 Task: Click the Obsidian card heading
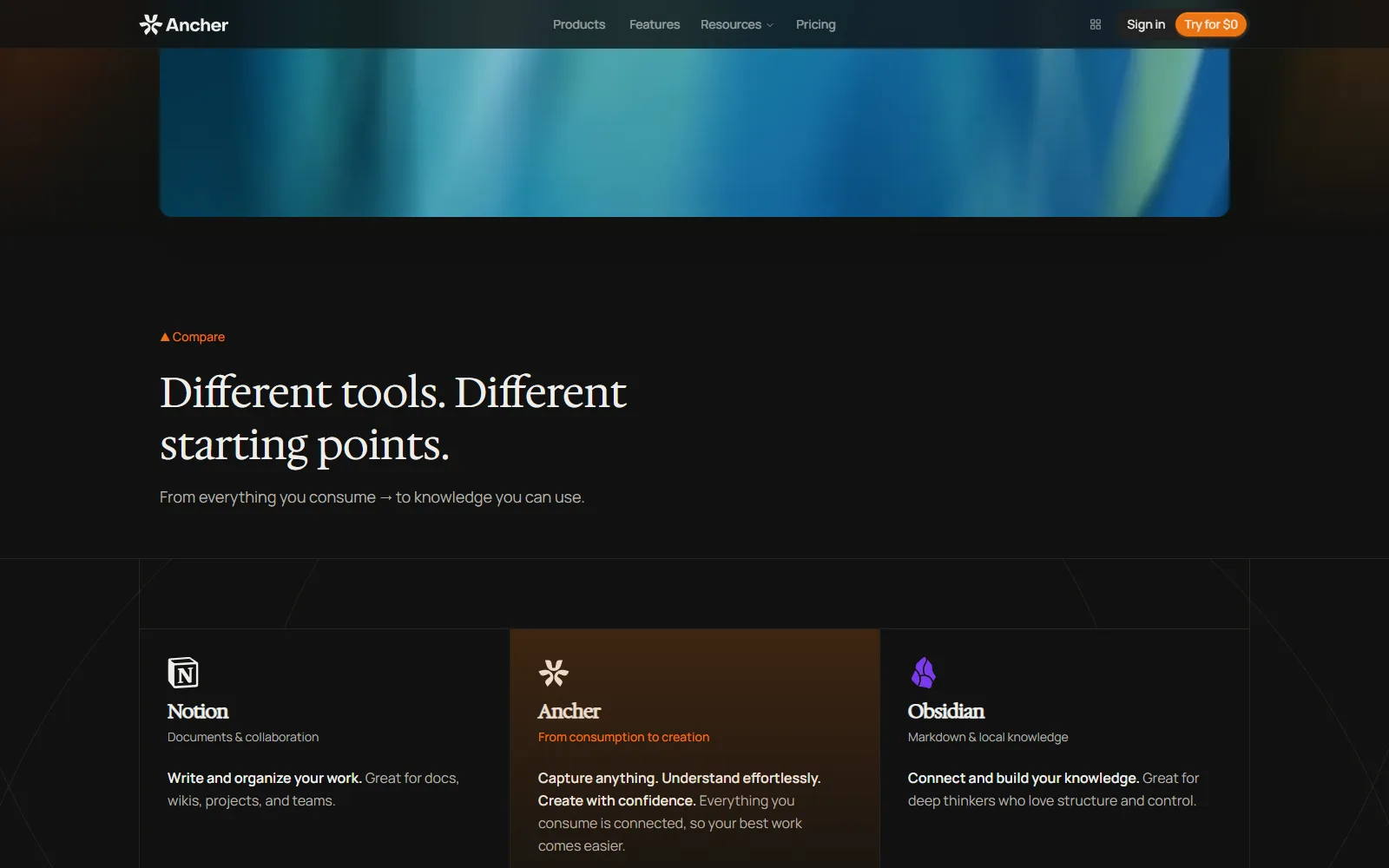tap(946, 712)
